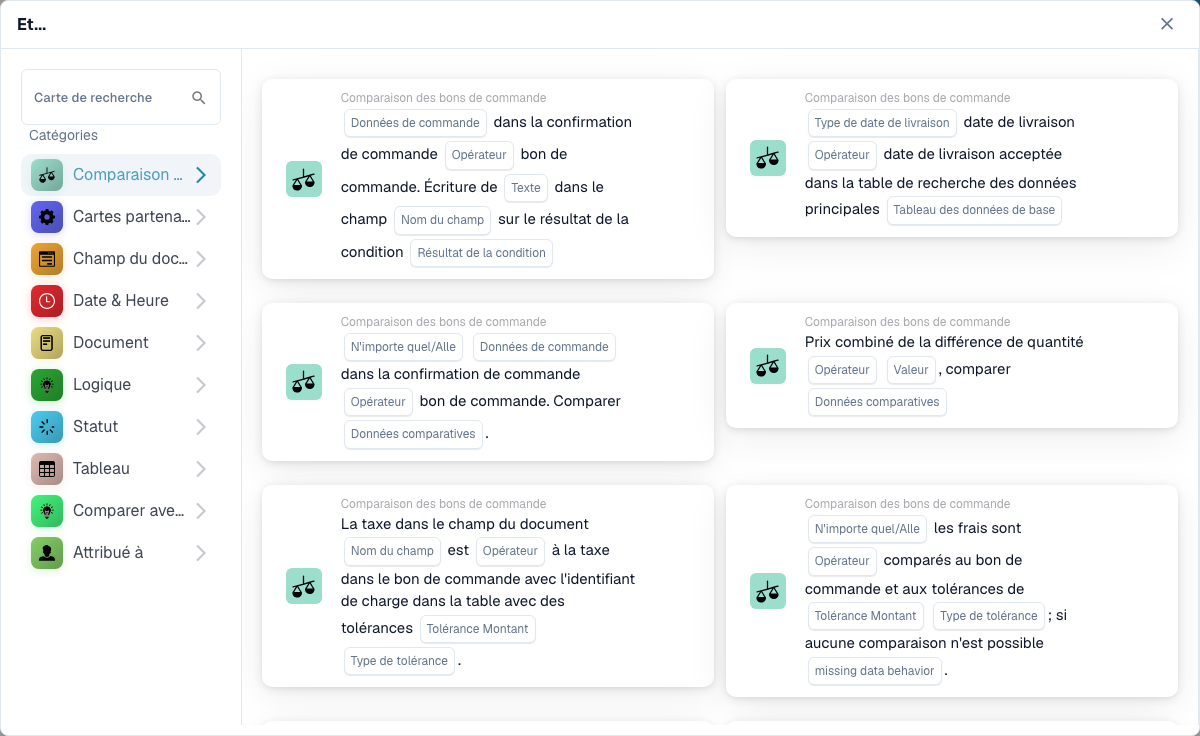Expand the Champ du document chevron
The width and height of the screenshot is (1200, 736).
pyautogui.click(x=201, y=259)
